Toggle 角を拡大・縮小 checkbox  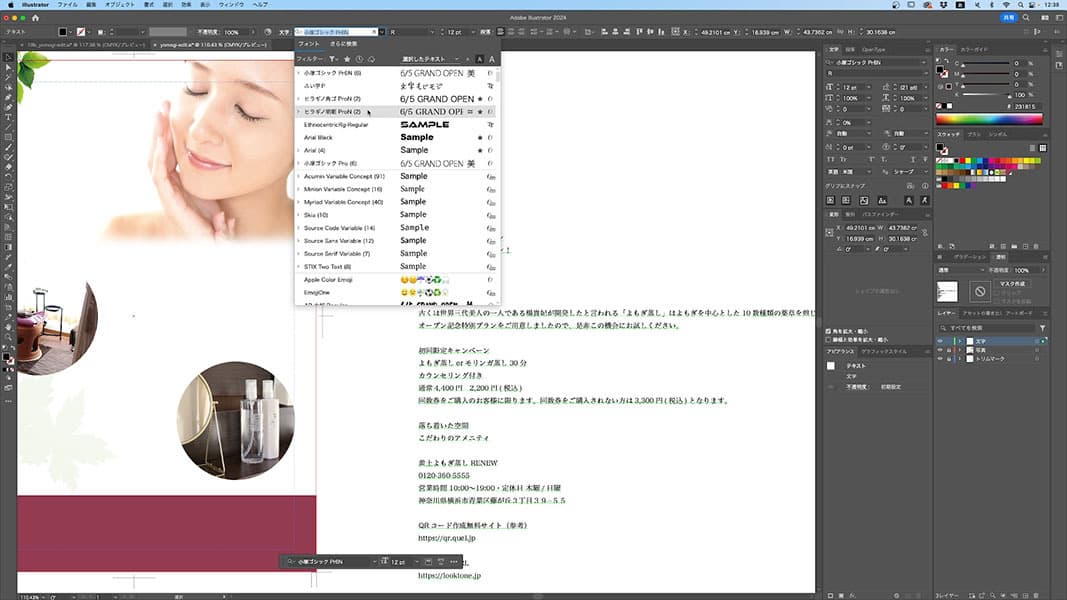pos(828,329)
